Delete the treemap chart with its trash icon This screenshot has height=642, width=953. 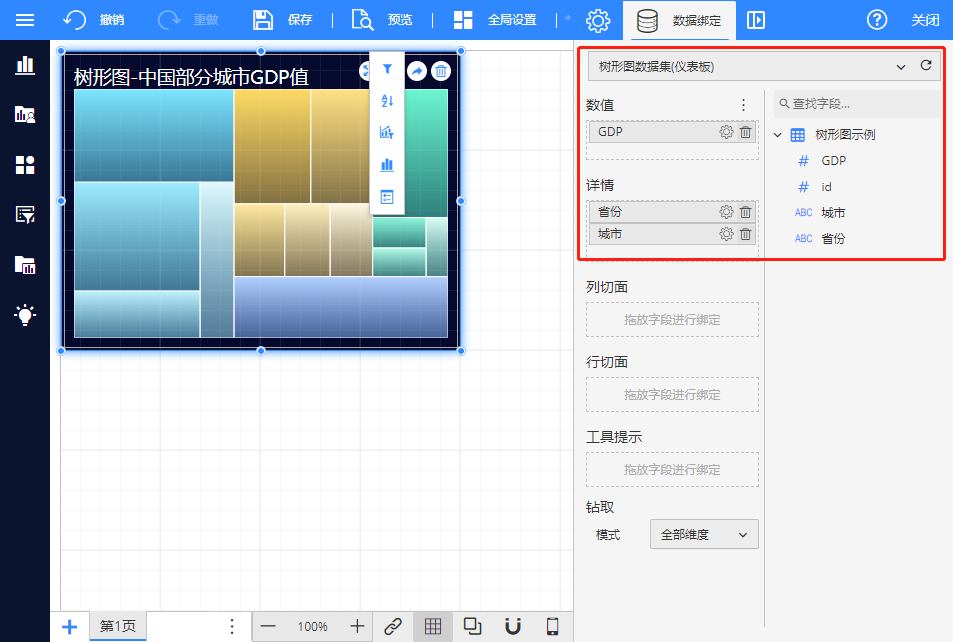click(441, 71)
